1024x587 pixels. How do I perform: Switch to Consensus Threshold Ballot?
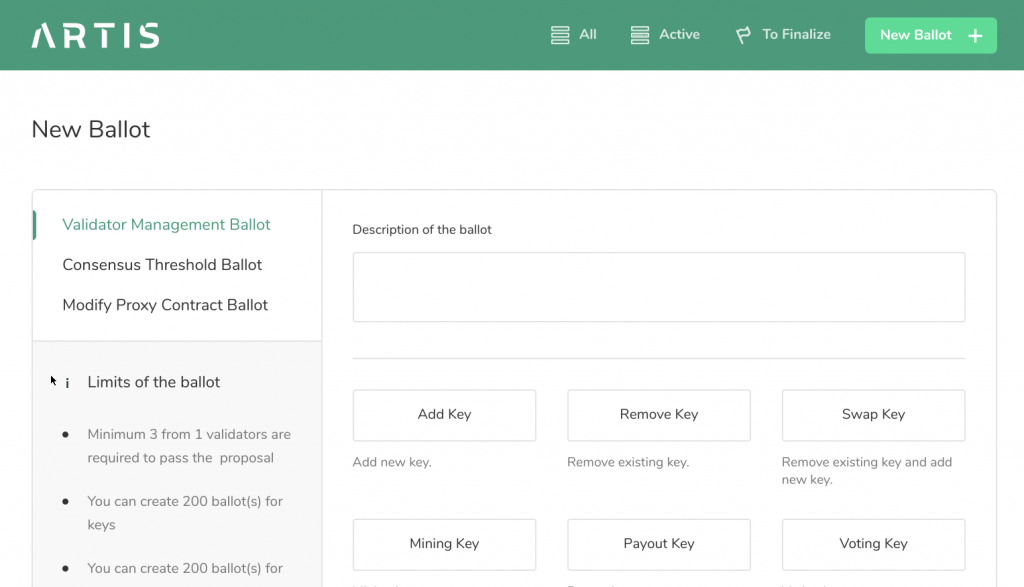[x=162, y=265]
